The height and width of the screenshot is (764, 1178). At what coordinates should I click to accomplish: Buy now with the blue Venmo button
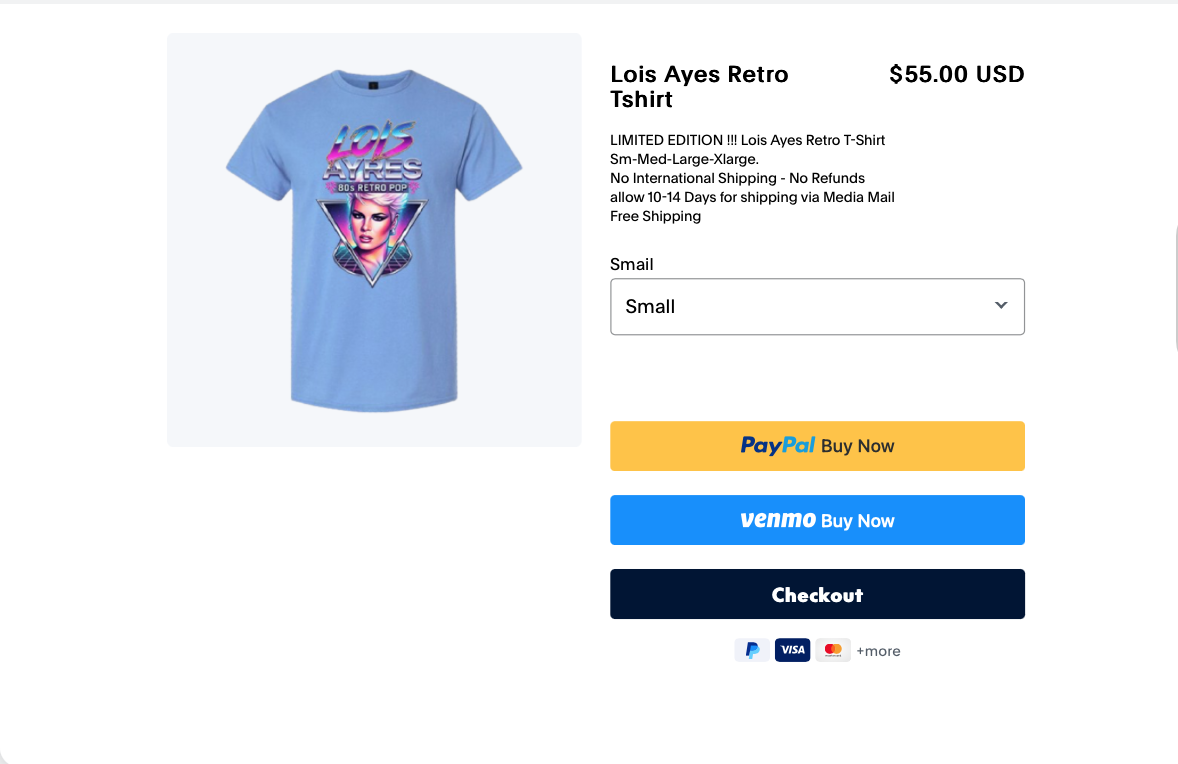817,520
